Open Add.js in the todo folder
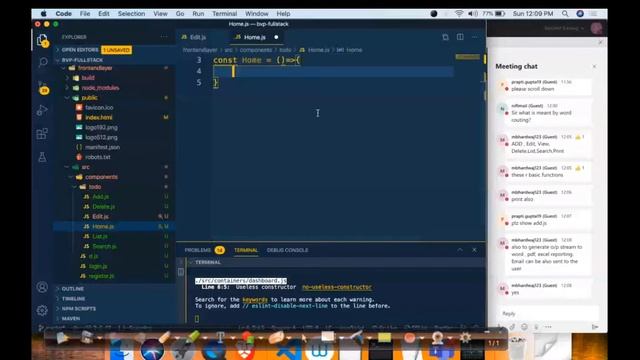The image size is (640, 360). point(100,197)
